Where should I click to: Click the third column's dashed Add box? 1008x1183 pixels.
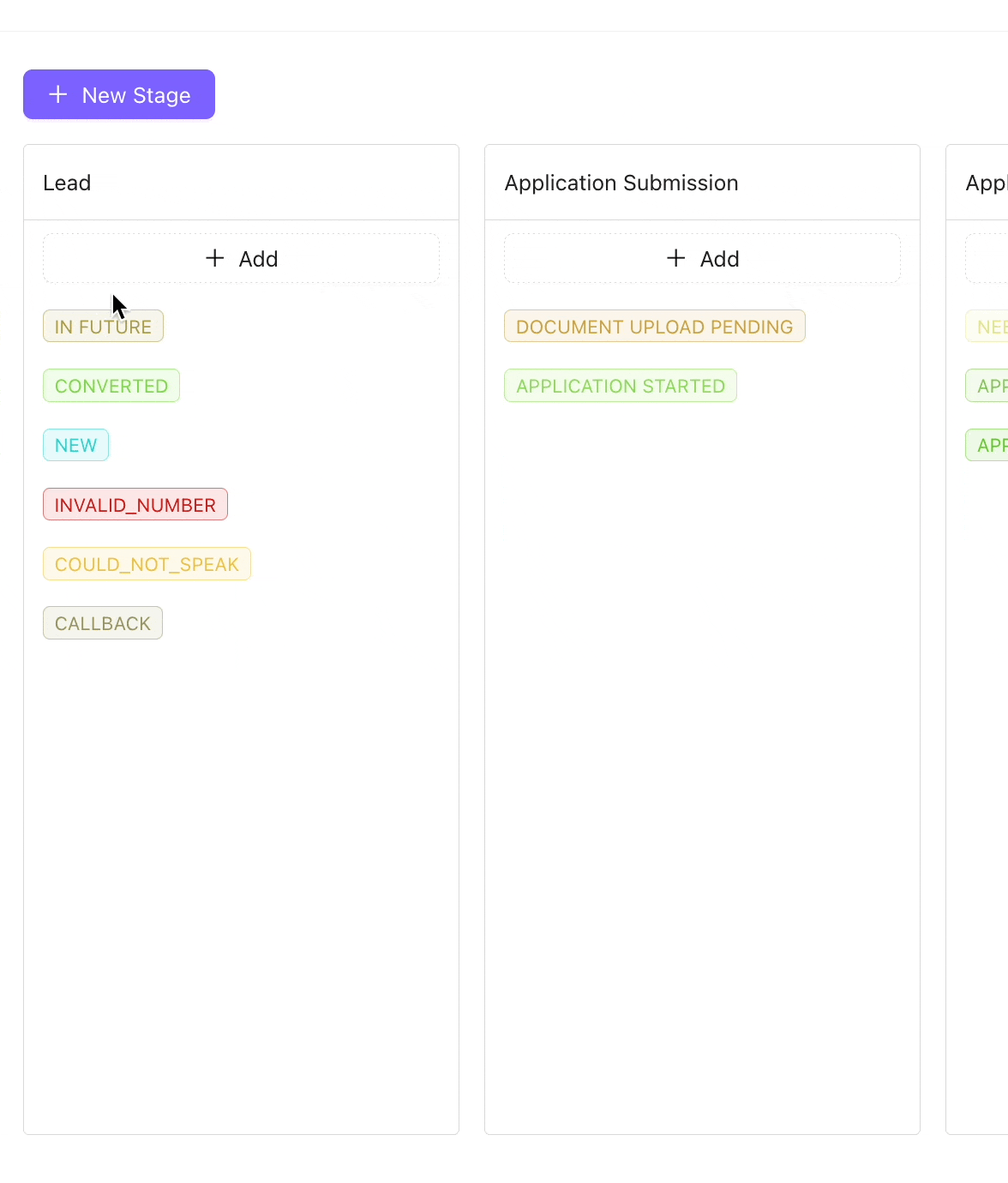987,258
